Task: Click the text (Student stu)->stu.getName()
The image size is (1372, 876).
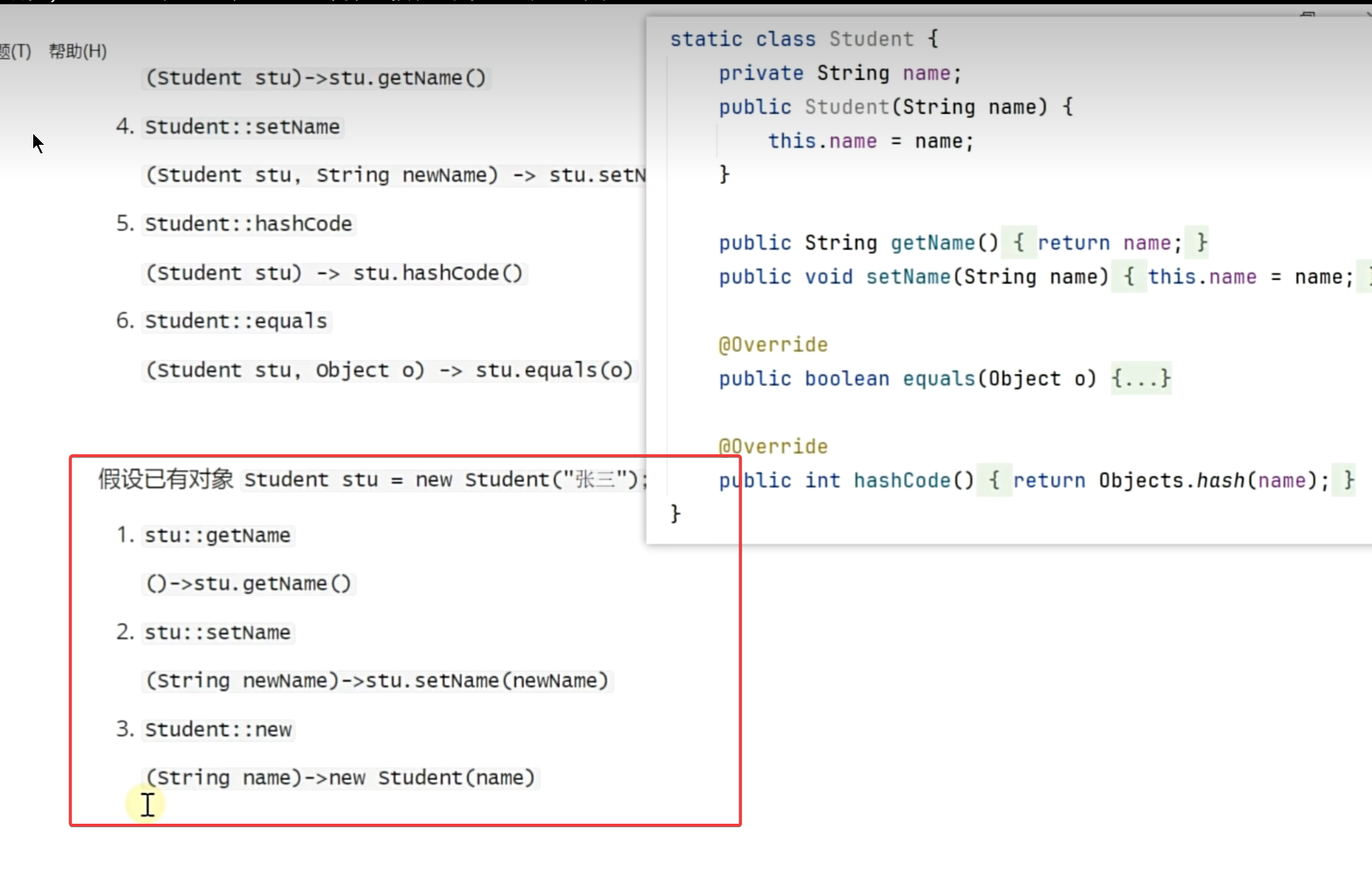Action: [x=316, y=78]
